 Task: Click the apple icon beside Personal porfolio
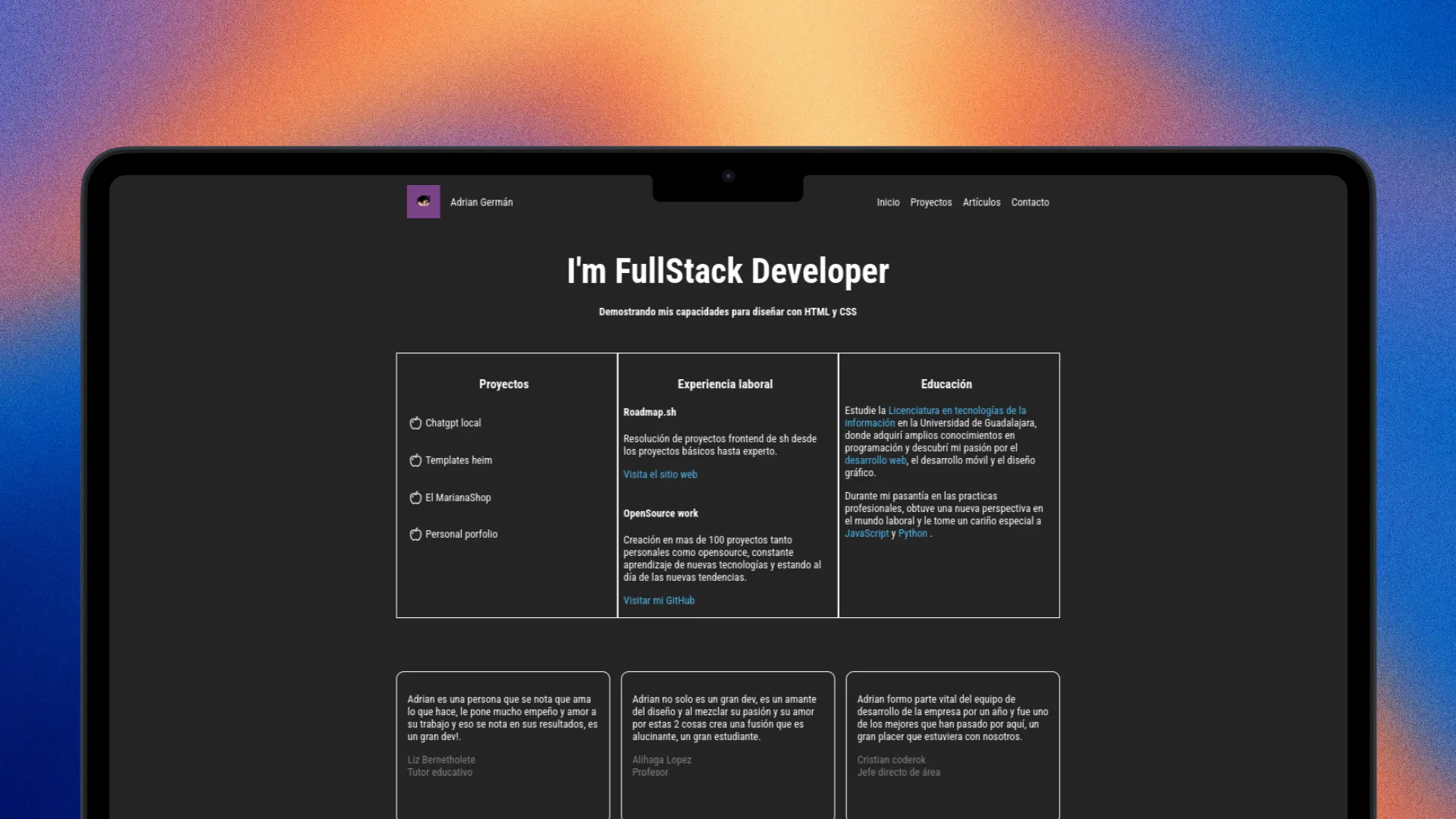pos(416,535)
